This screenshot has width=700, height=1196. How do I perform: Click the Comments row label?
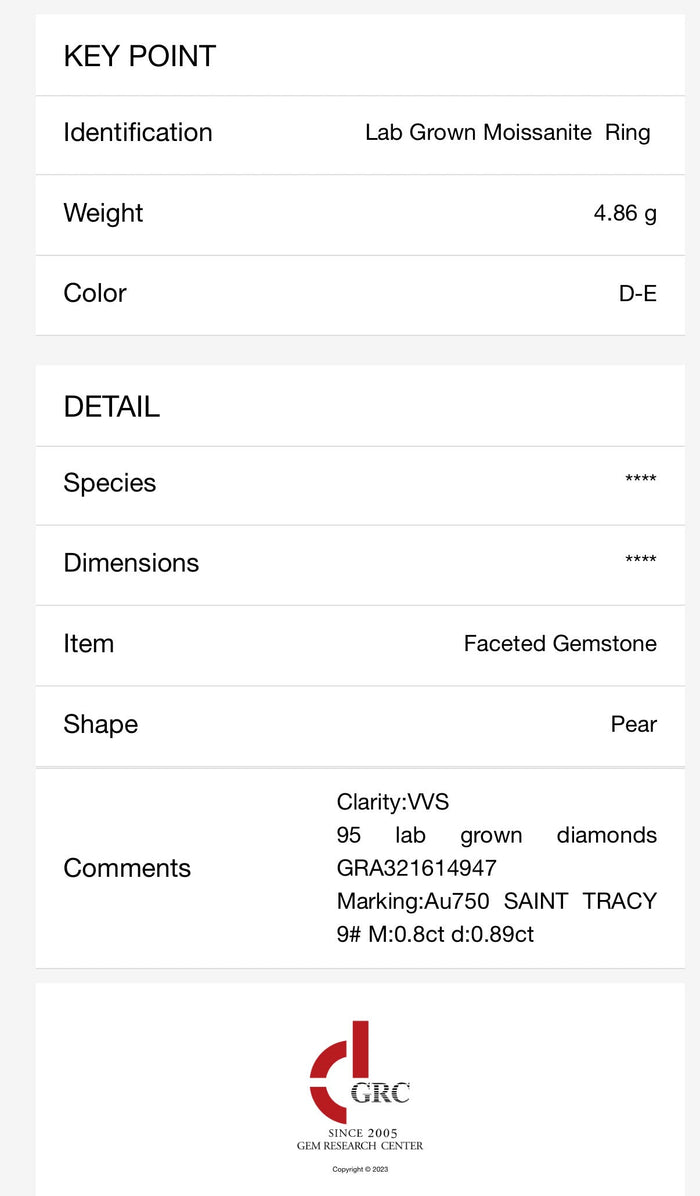point(127,868)
